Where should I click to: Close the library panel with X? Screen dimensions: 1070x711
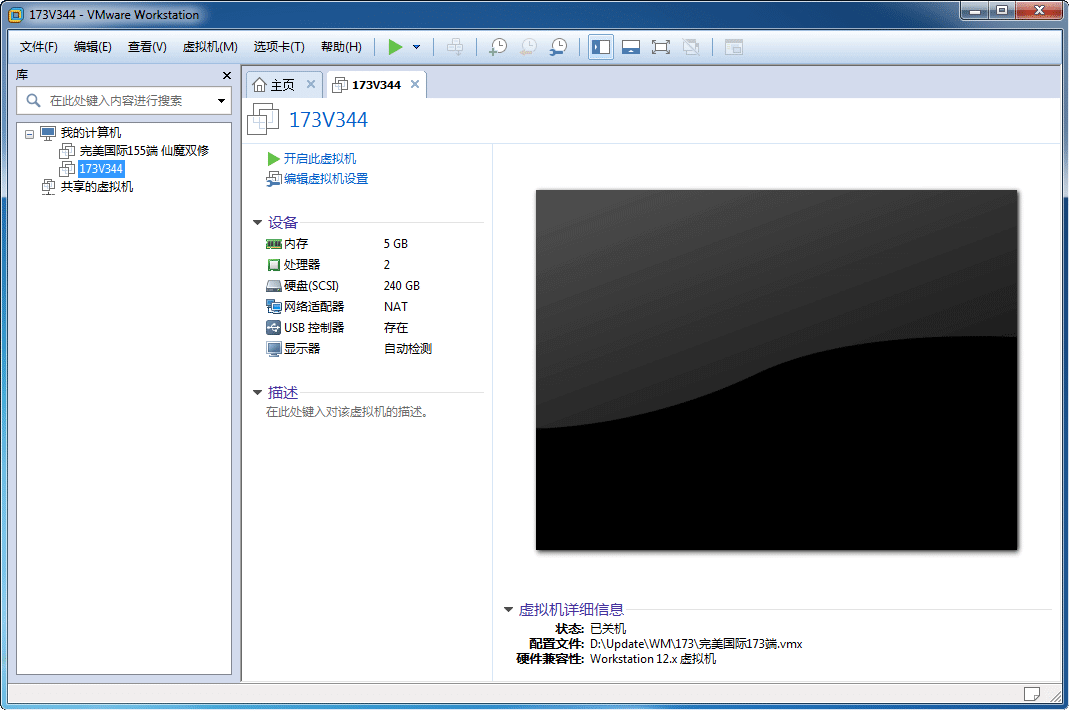[226, 76]
